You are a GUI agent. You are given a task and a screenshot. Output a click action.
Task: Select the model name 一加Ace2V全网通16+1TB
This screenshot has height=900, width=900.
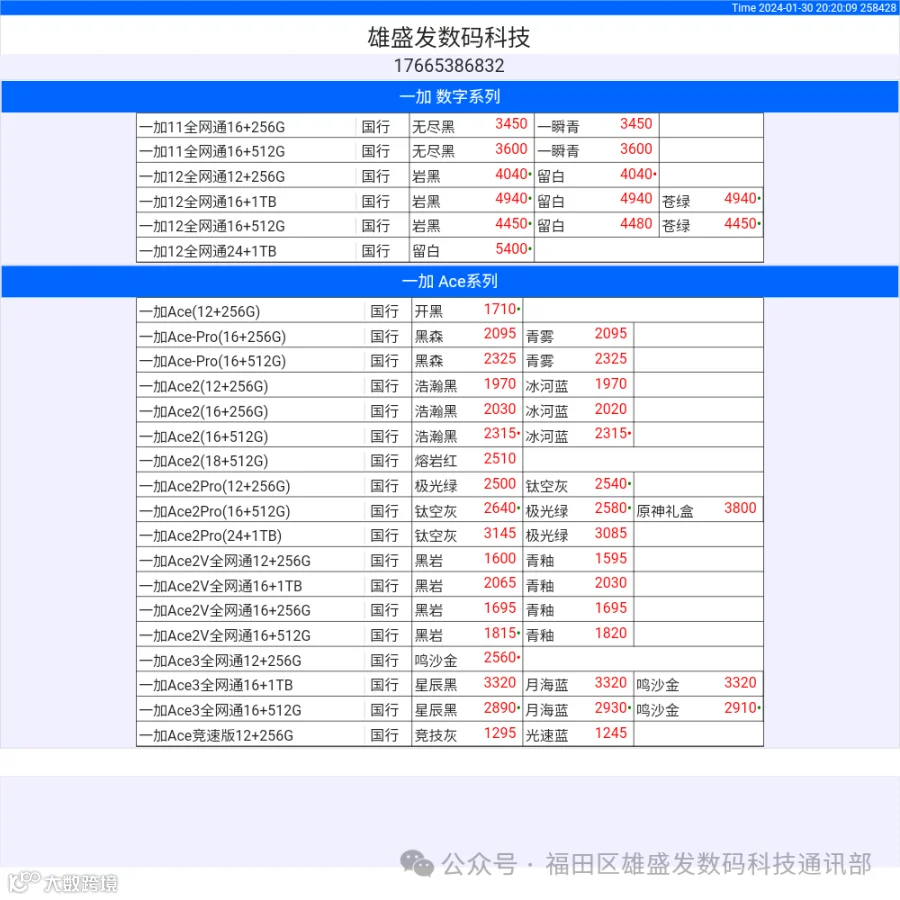tap(220, 586)
